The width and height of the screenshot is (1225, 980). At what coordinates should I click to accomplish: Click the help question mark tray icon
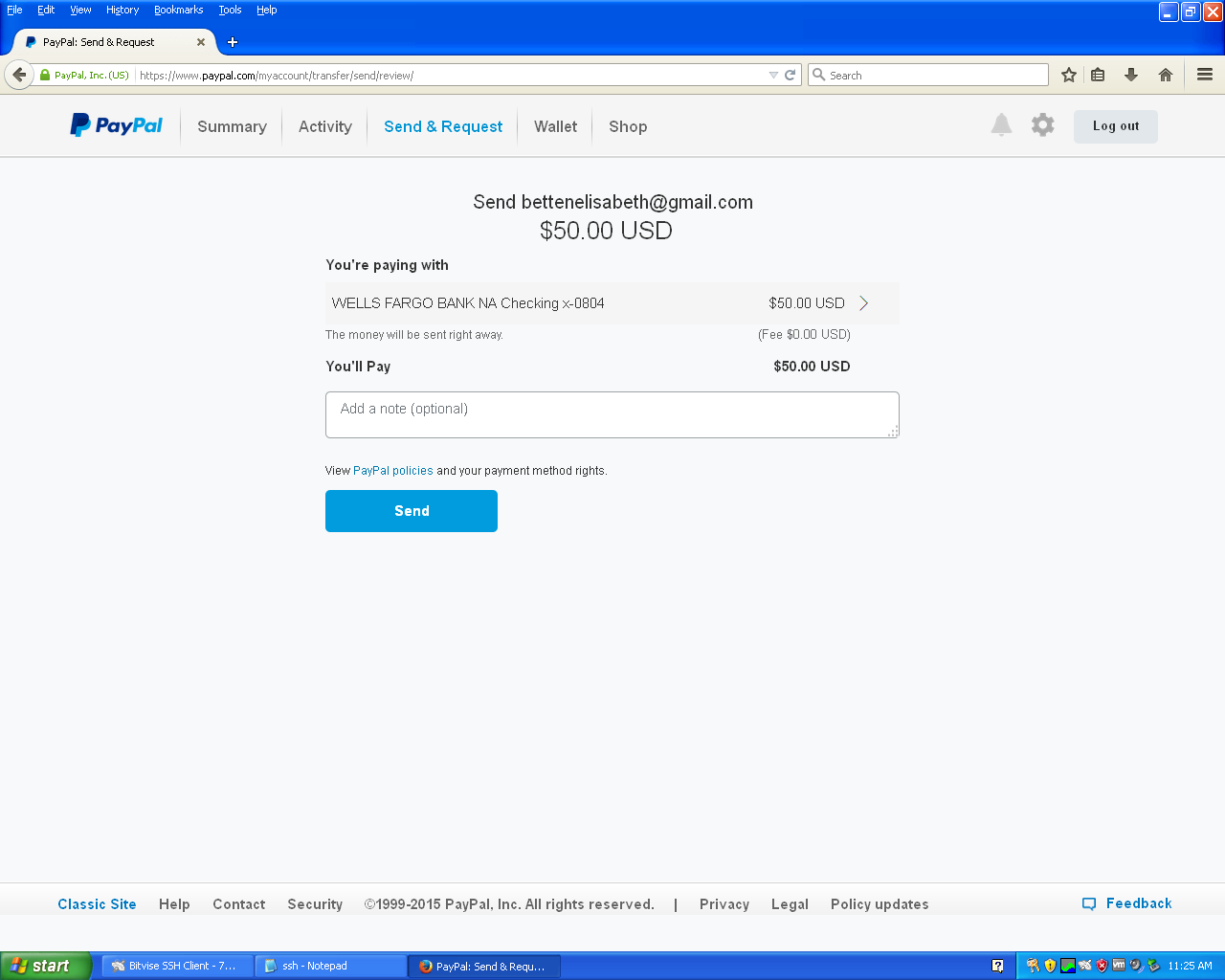pos(997,966)
